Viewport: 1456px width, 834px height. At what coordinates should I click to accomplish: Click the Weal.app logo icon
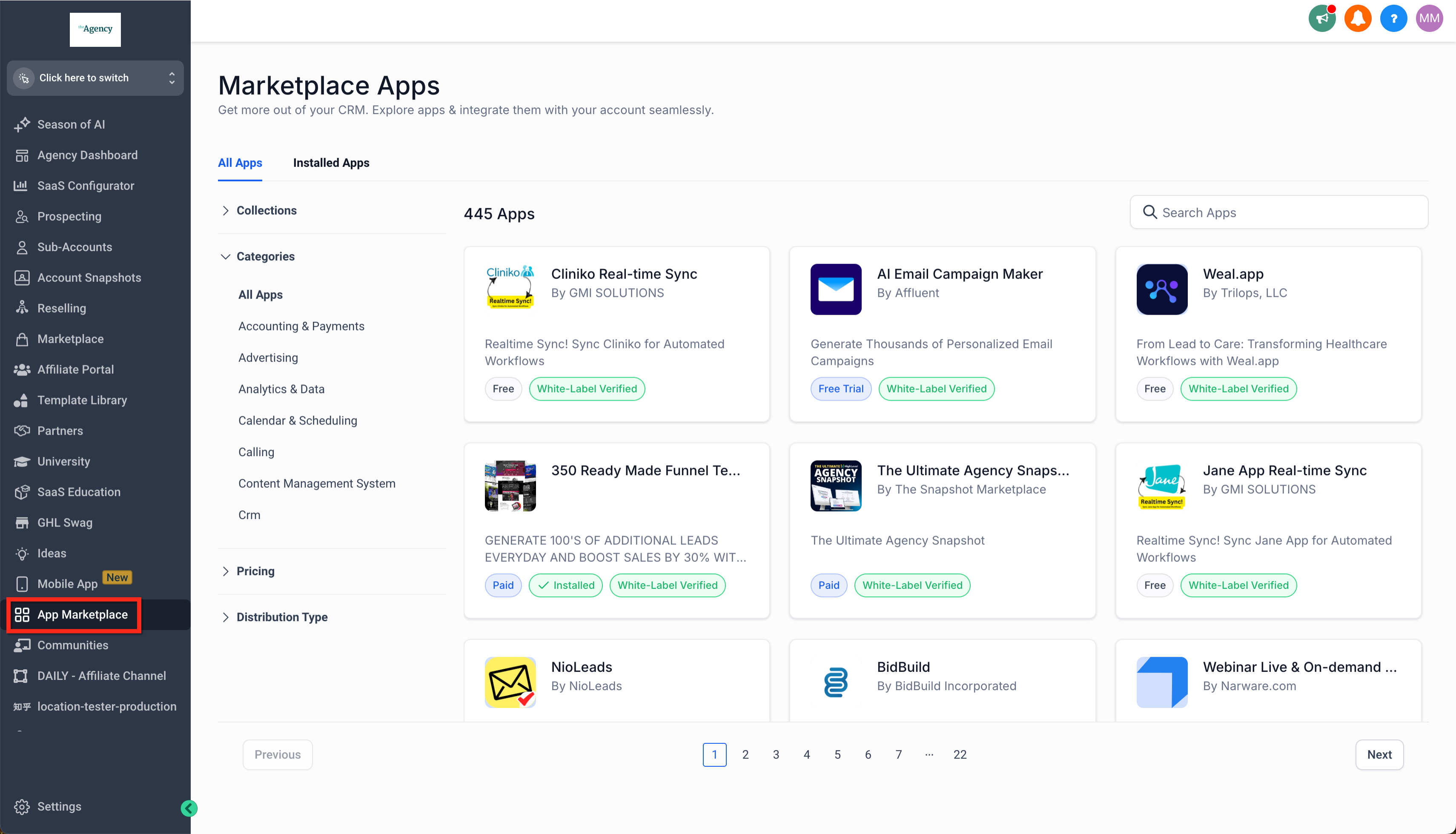point(1161,289)
